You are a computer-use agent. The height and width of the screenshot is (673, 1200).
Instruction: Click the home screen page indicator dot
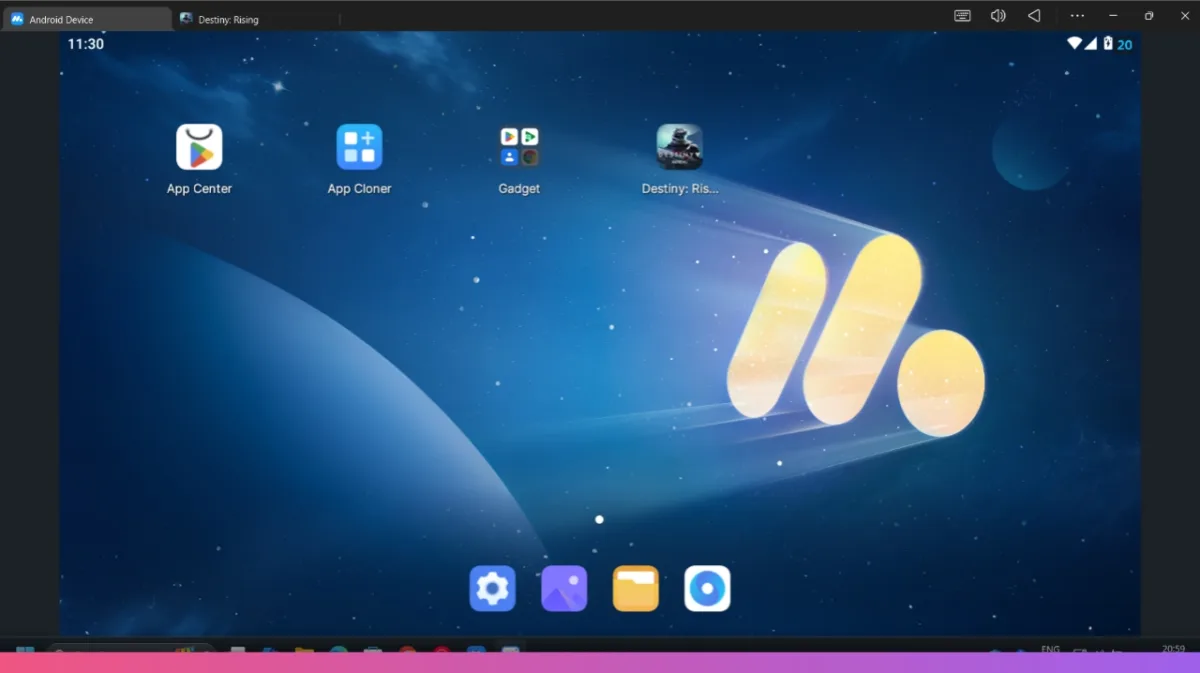click(599, 520)
